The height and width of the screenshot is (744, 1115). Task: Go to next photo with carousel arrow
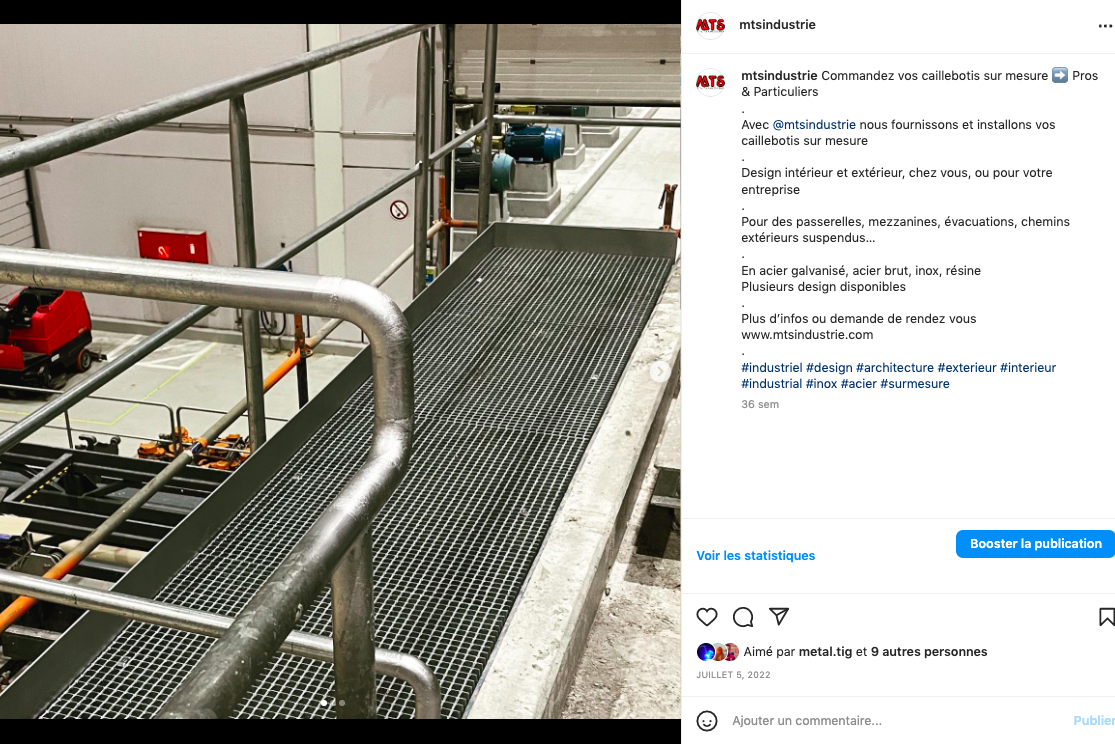tap(661, 371)
